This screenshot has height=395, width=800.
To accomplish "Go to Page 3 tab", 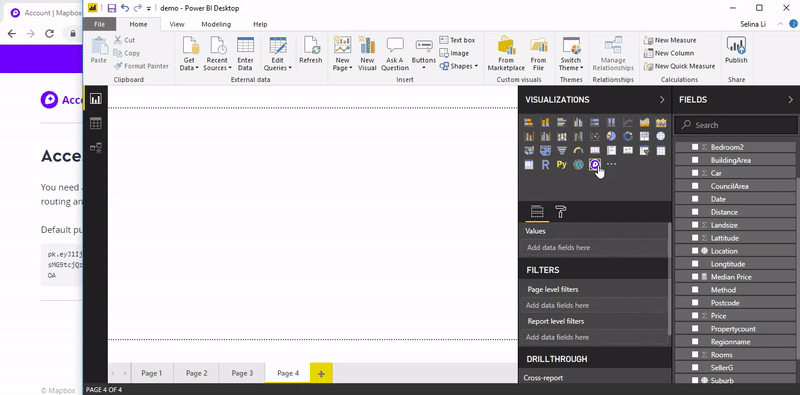I will pyautogui.click(x=242, y=373).
